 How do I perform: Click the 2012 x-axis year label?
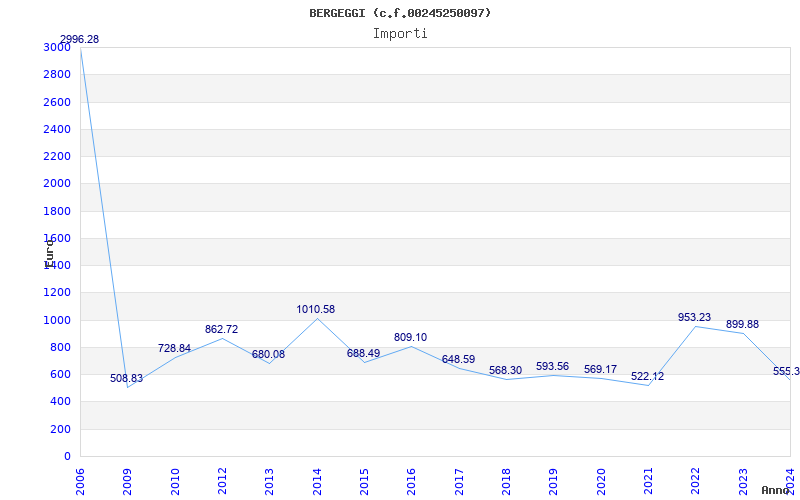point(222,481)
